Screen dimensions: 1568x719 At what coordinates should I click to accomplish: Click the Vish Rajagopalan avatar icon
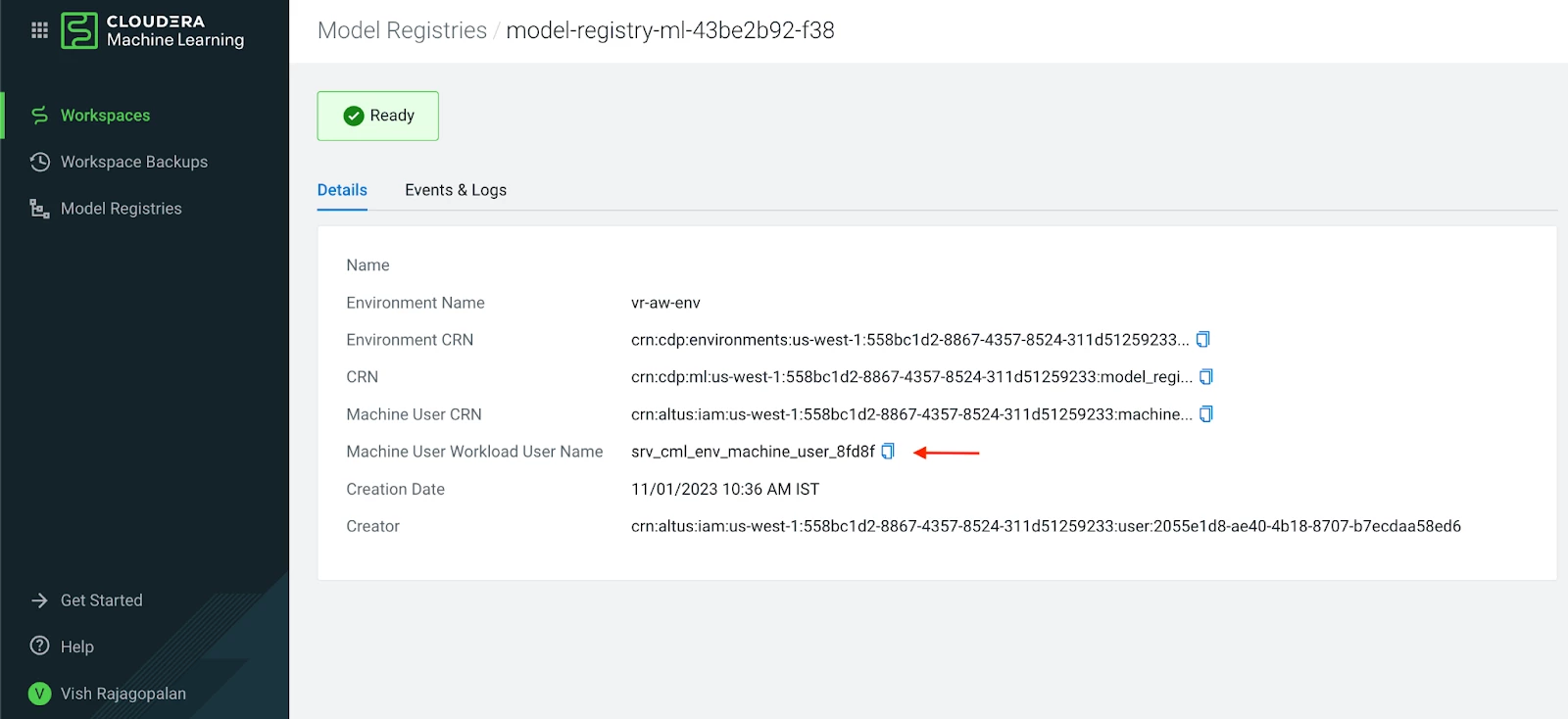(x=39, y=694)
